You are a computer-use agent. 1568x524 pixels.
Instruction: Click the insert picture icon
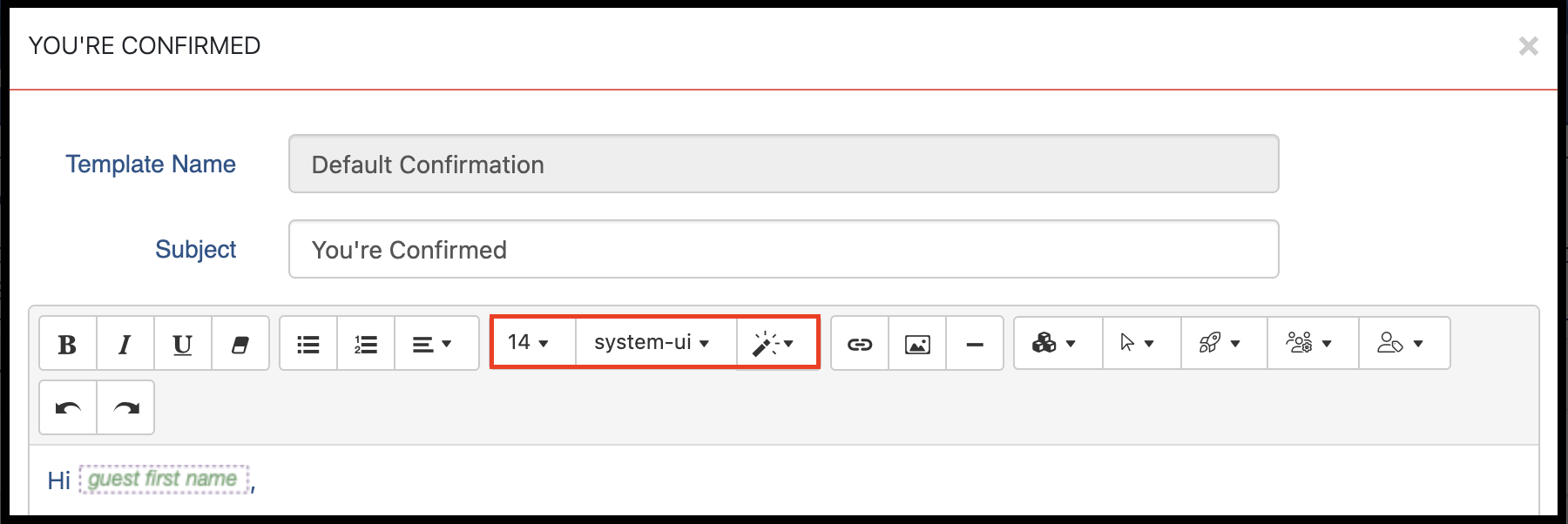click(x=917, y=344)
